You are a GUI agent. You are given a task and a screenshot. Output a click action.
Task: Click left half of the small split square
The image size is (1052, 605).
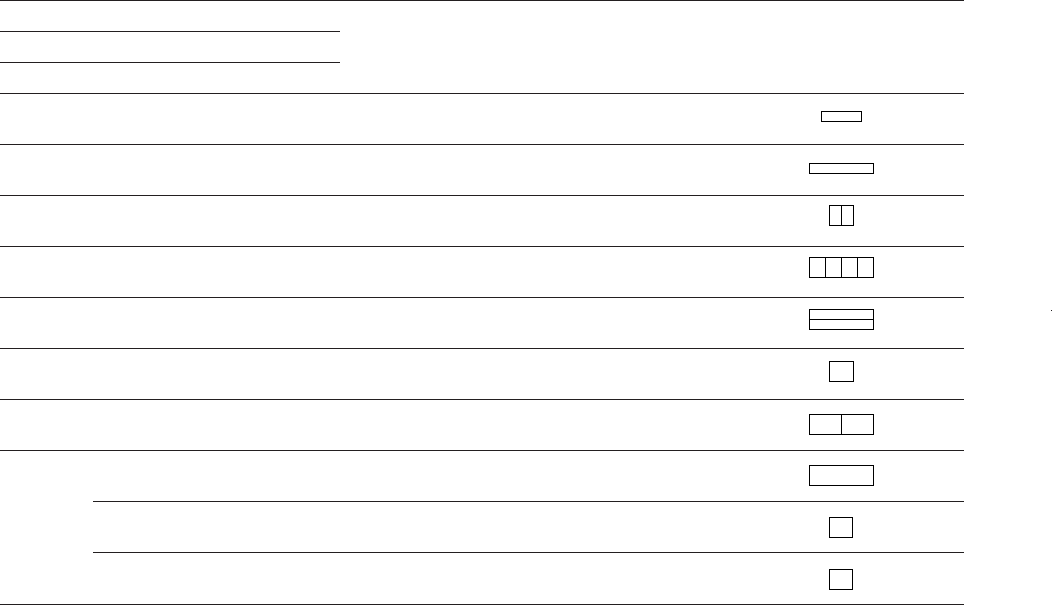pos(835,215)
